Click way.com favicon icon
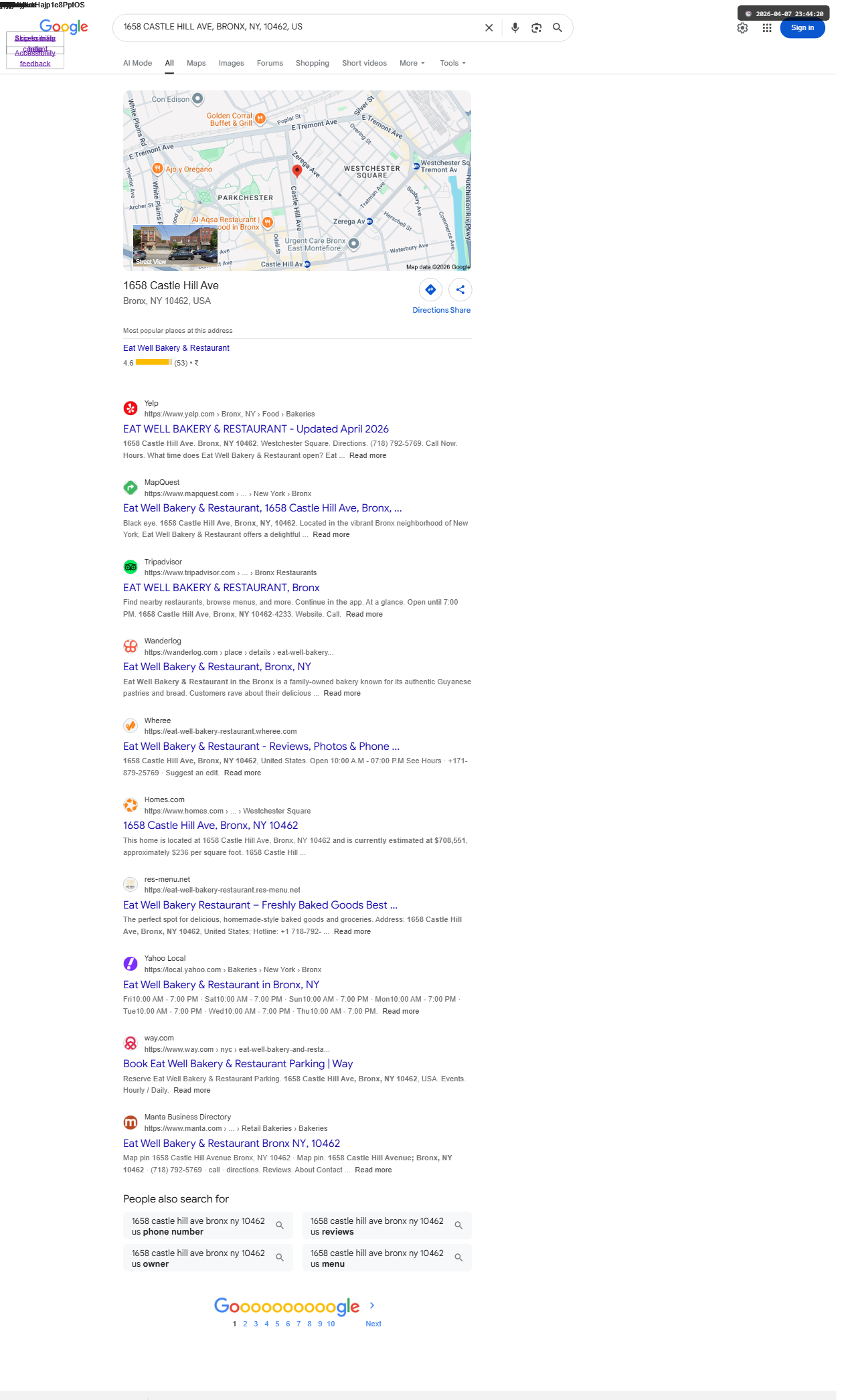Image resolution: width=846 pixels, height=1400 pixels. 131,1043
